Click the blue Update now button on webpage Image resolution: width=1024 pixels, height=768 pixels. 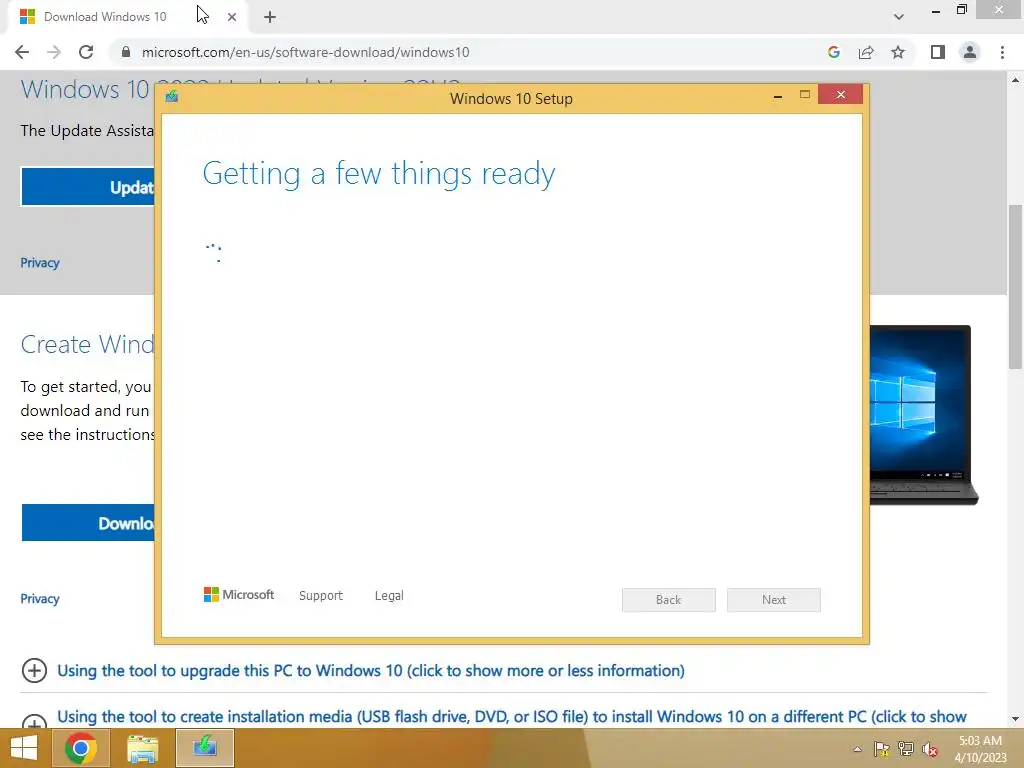pyautogui.click(x=88, y=187)
